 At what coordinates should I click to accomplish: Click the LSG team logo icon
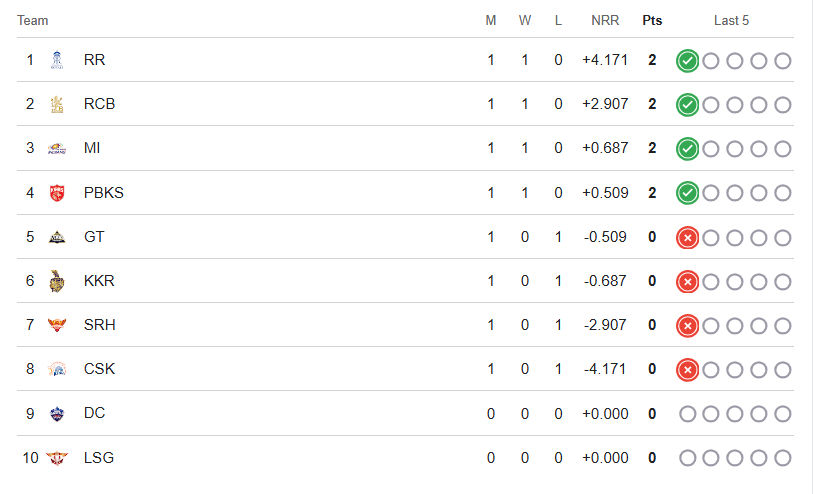click(x=57, y=458)
